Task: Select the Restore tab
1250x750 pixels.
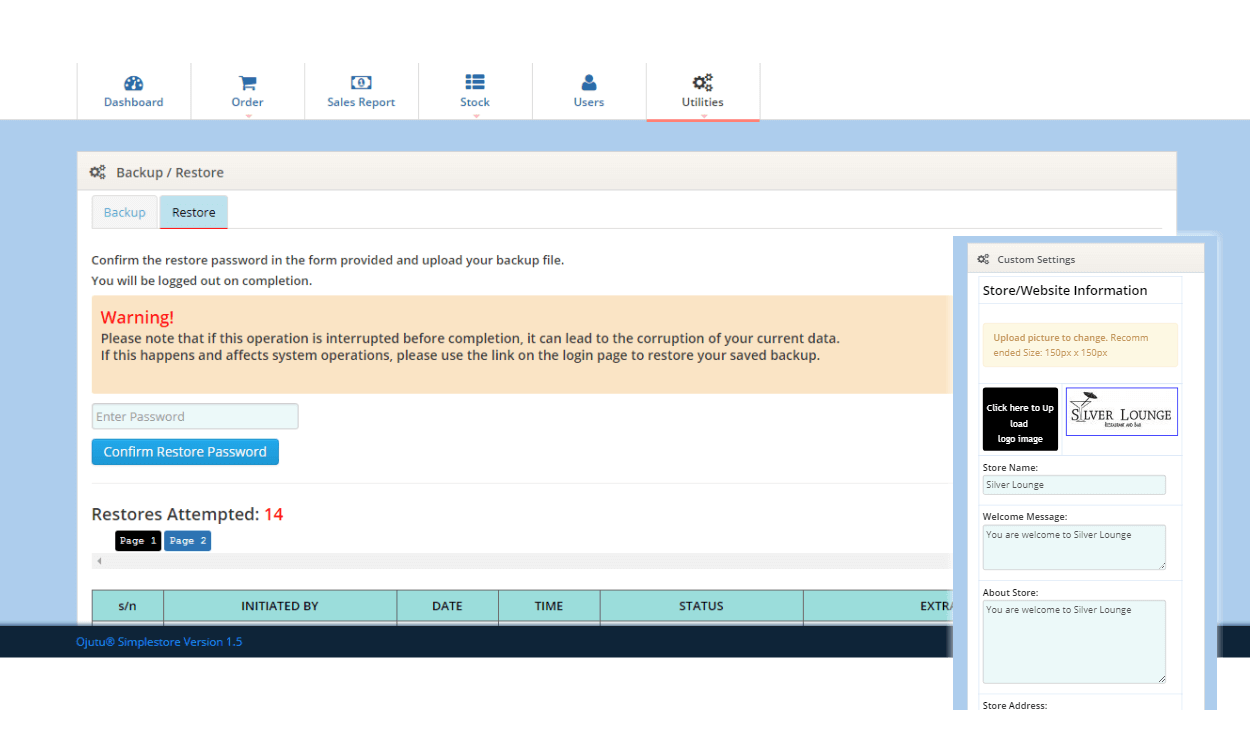Action: [x=194, y=212]
